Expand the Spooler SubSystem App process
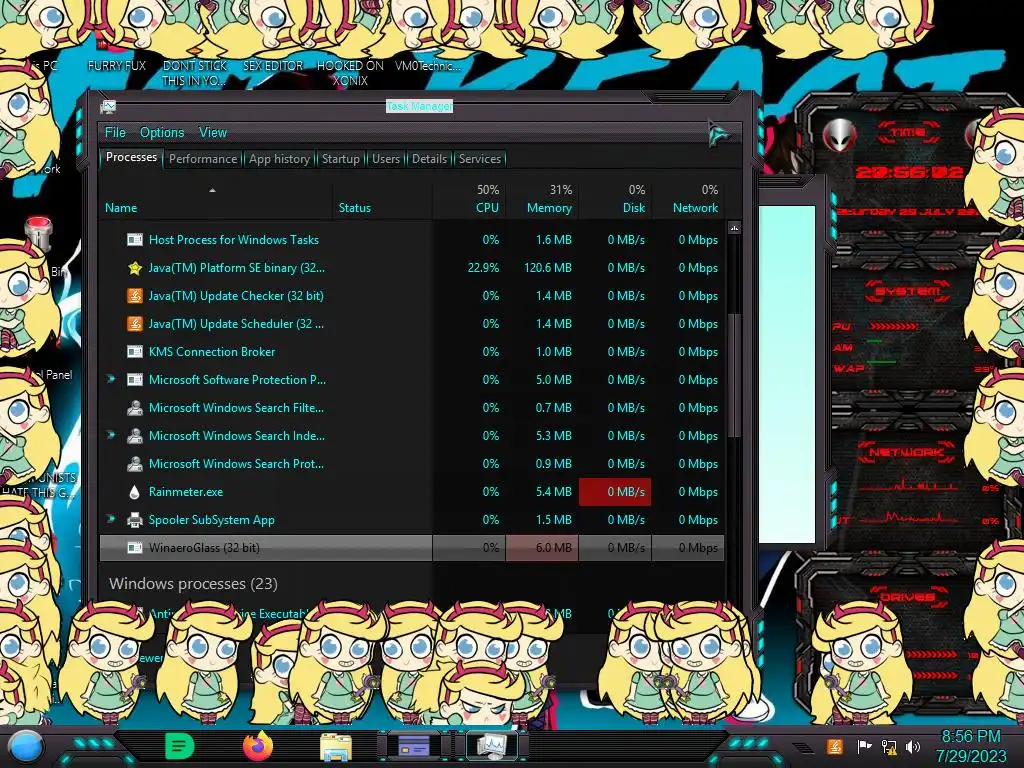Screen dimensions: 1024x768 [x=111, y=520]
